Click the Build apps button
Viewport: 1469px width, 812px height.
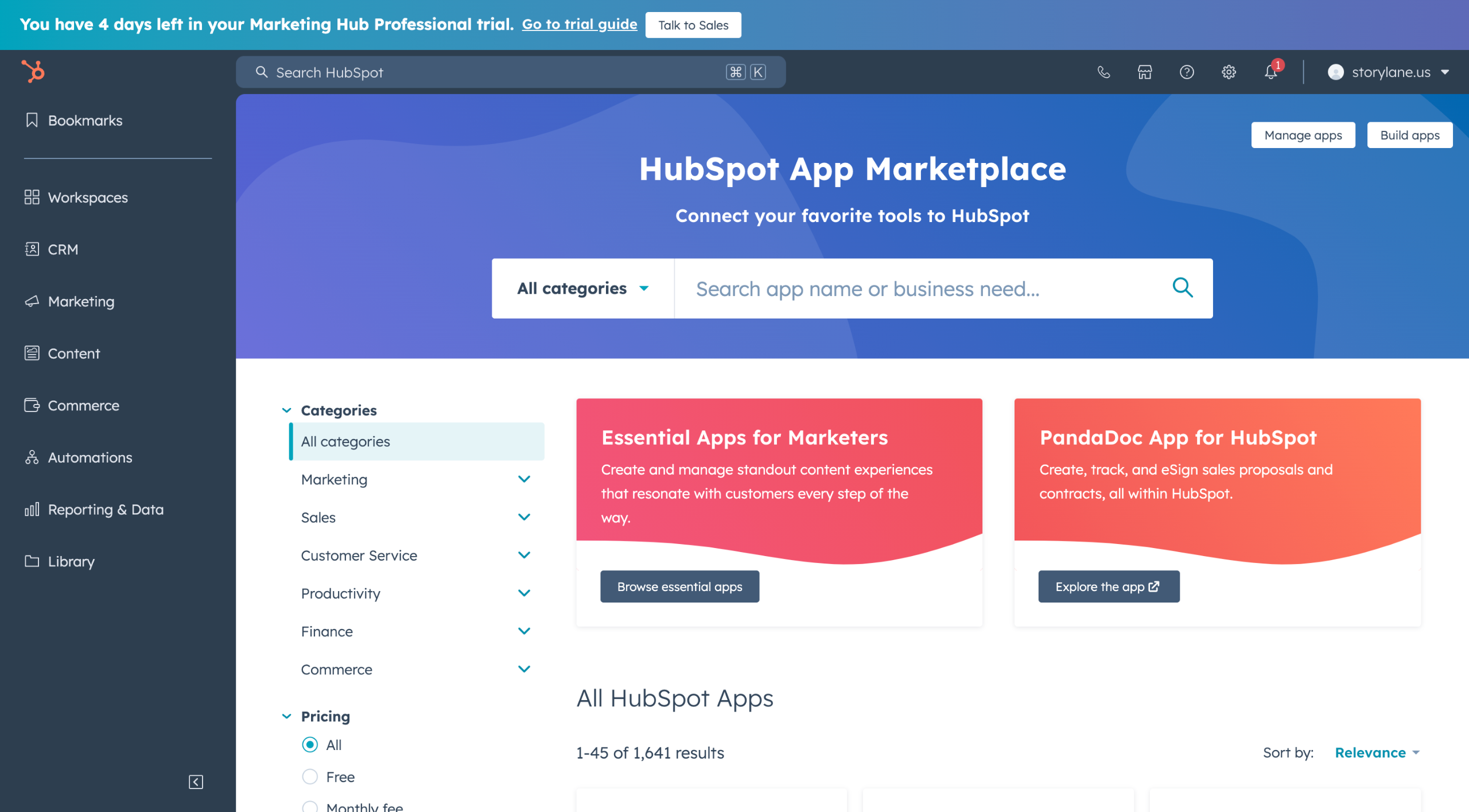coord(1410,135)
